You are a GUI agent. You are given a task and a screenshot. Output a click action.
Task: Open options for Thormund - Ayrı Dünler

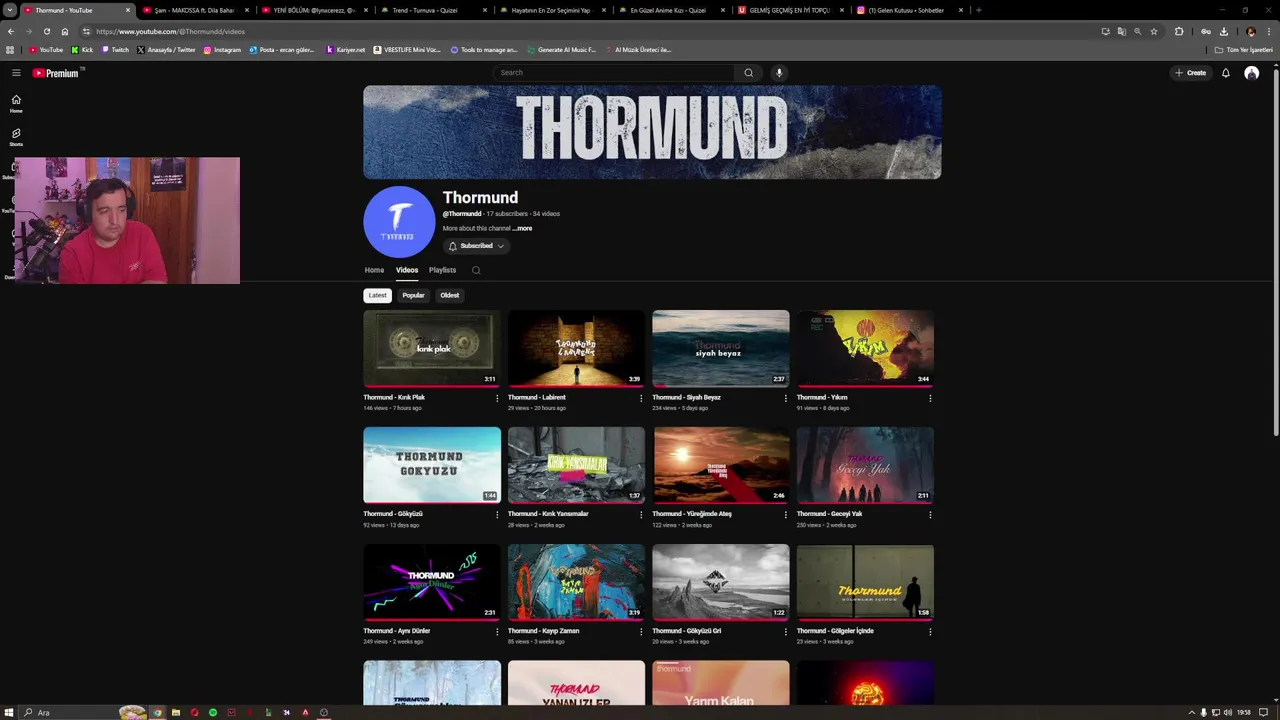[x=497, y=632]
